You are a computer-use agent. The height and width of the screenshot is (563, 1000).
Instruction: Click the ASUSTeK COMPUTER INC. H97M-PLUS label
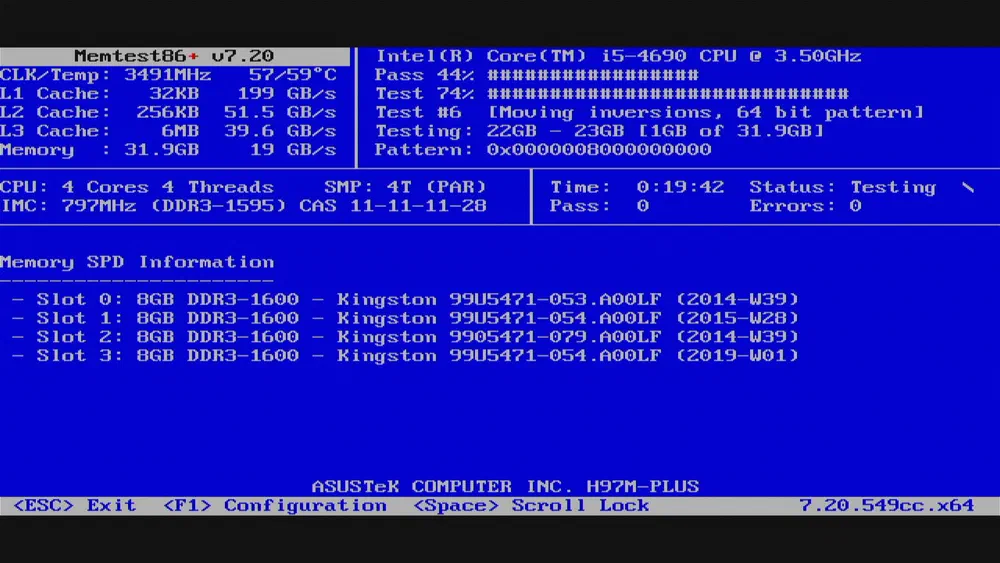(505, 486)
